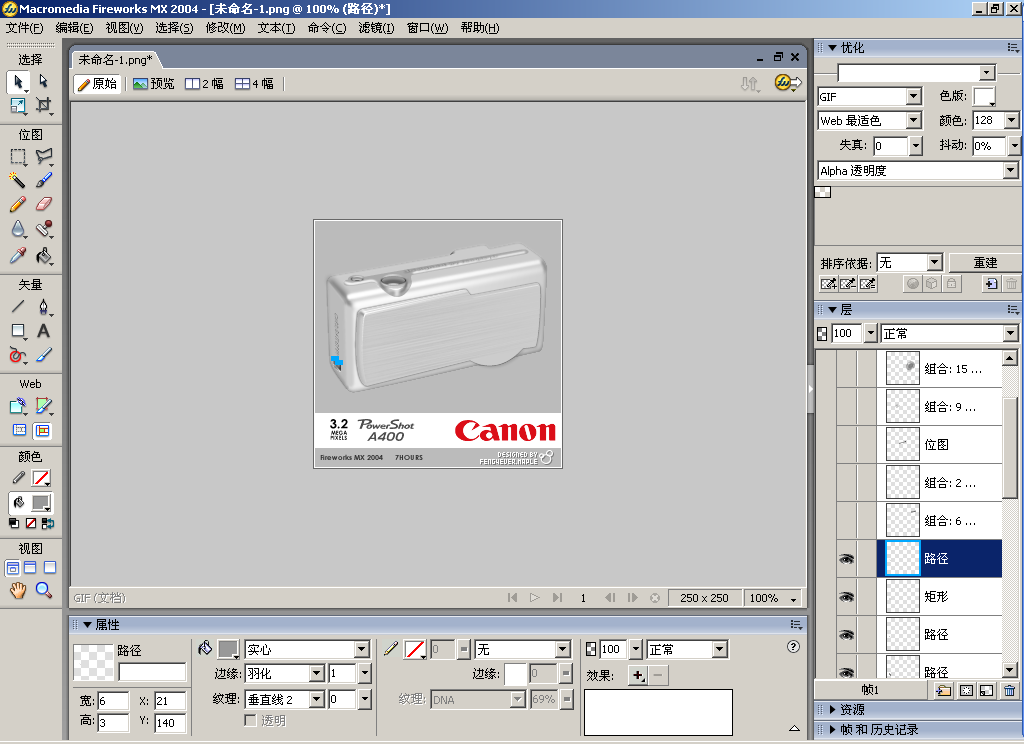
Task: Hide the 矩形 layer
Action: point(846,596)
